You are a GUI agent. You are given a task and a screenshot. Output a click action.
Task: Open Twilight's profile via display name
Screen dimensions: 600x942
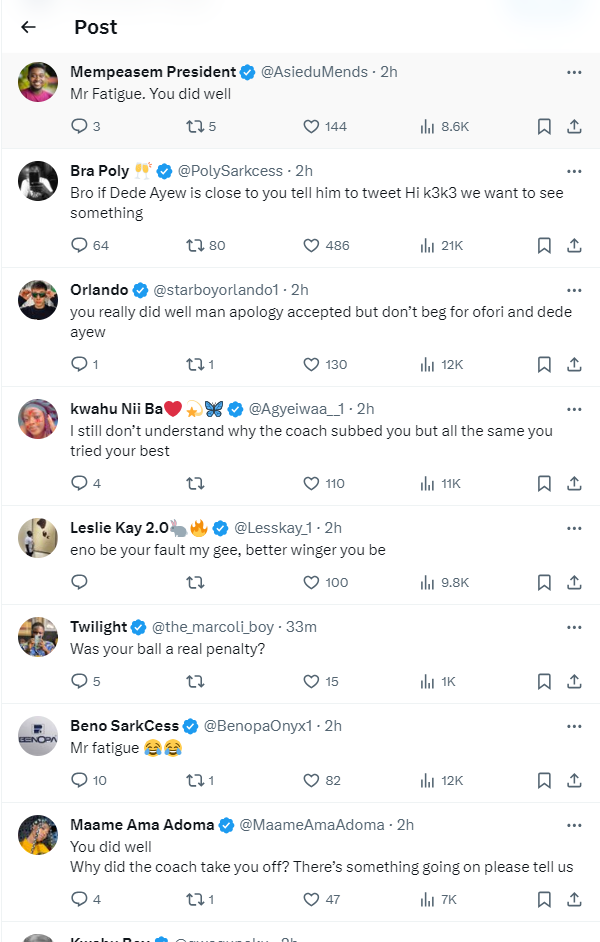click(98, 627)
